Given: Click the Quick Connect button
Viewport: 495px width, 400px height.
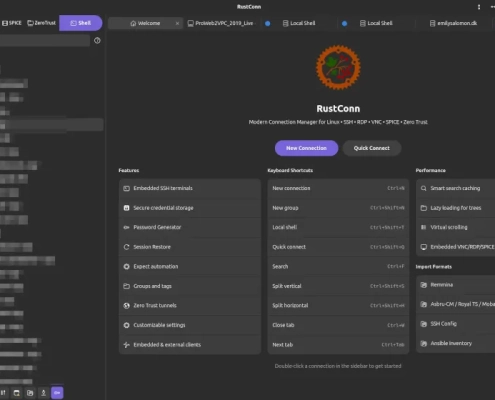Looking at the screenshot, I should (x=372, y=148).
